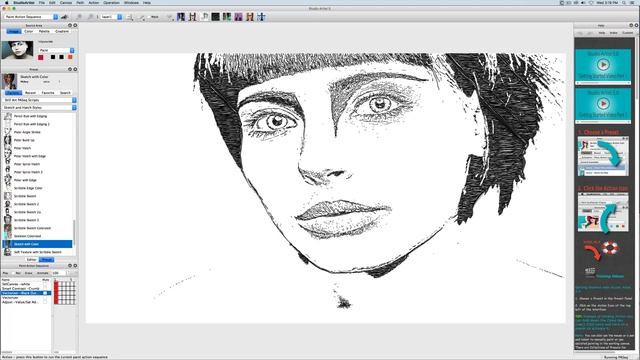Mute the Smart Contrast action step
The width and height of the screenshot is (640, 360).
[x=45, y=289]
